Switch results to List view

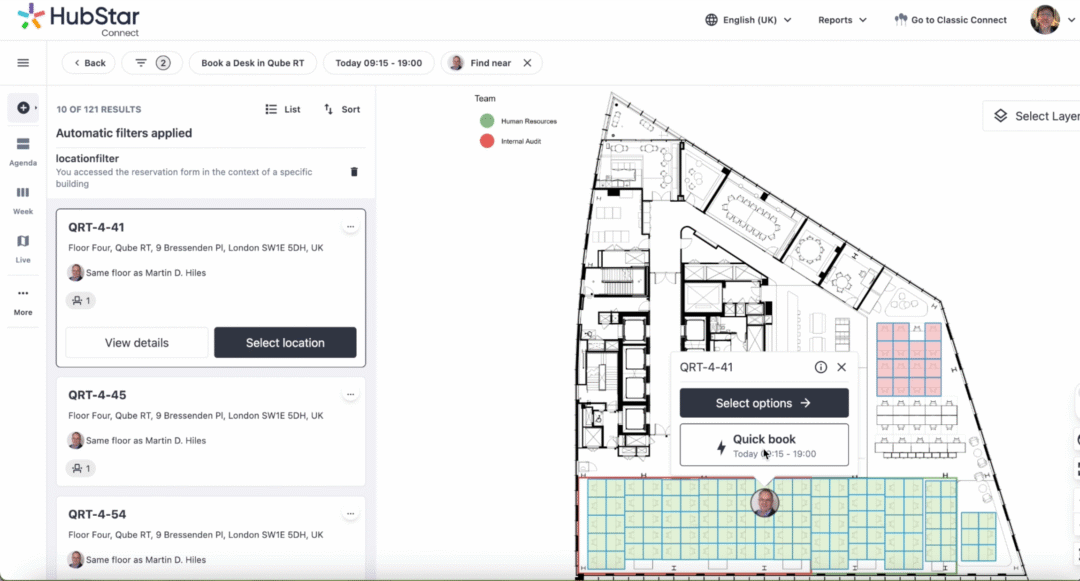283,109
